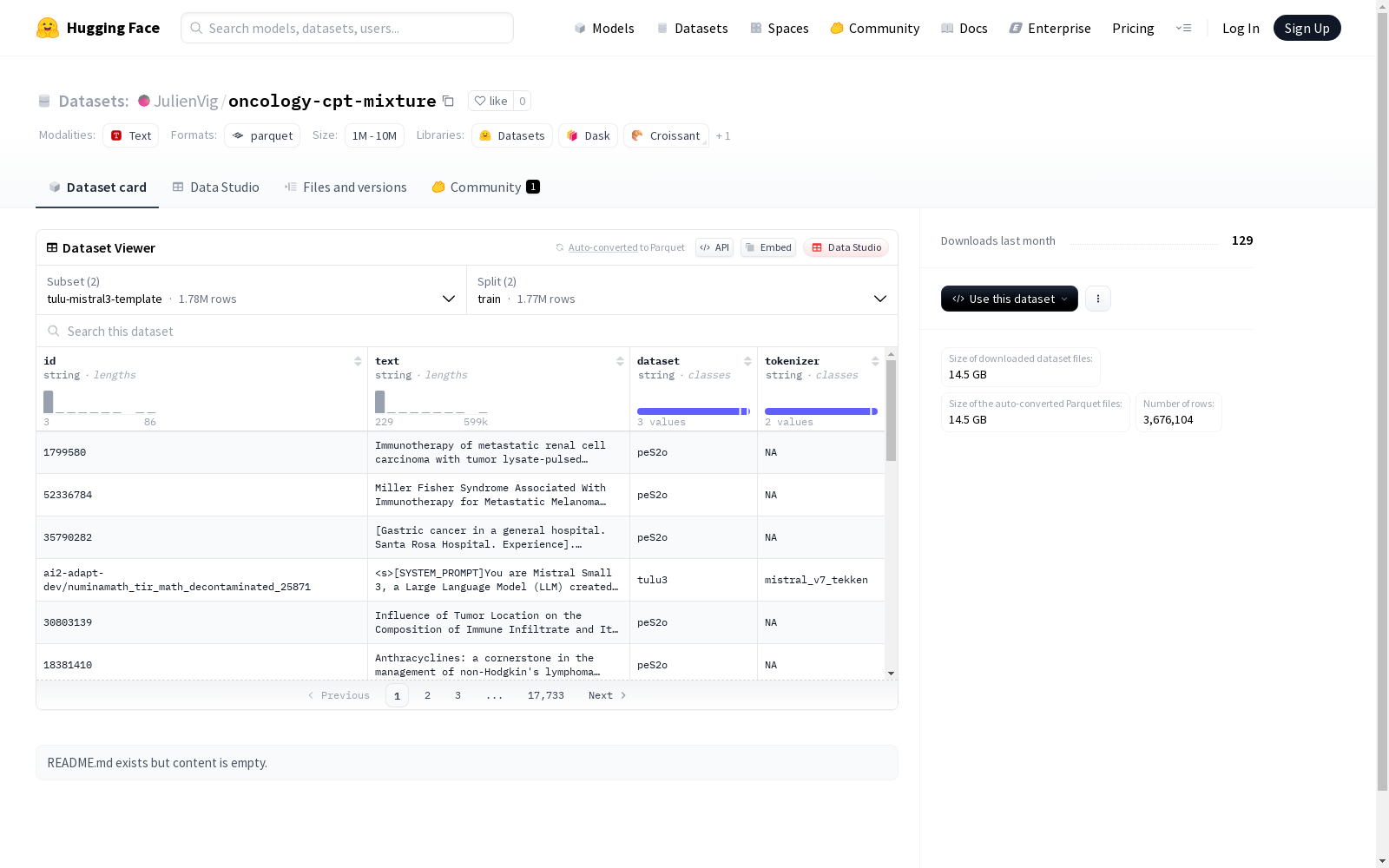1389x868 pixels.
Task: Click the oncology-cpt-mixture title link
Action: coord(332,101)
